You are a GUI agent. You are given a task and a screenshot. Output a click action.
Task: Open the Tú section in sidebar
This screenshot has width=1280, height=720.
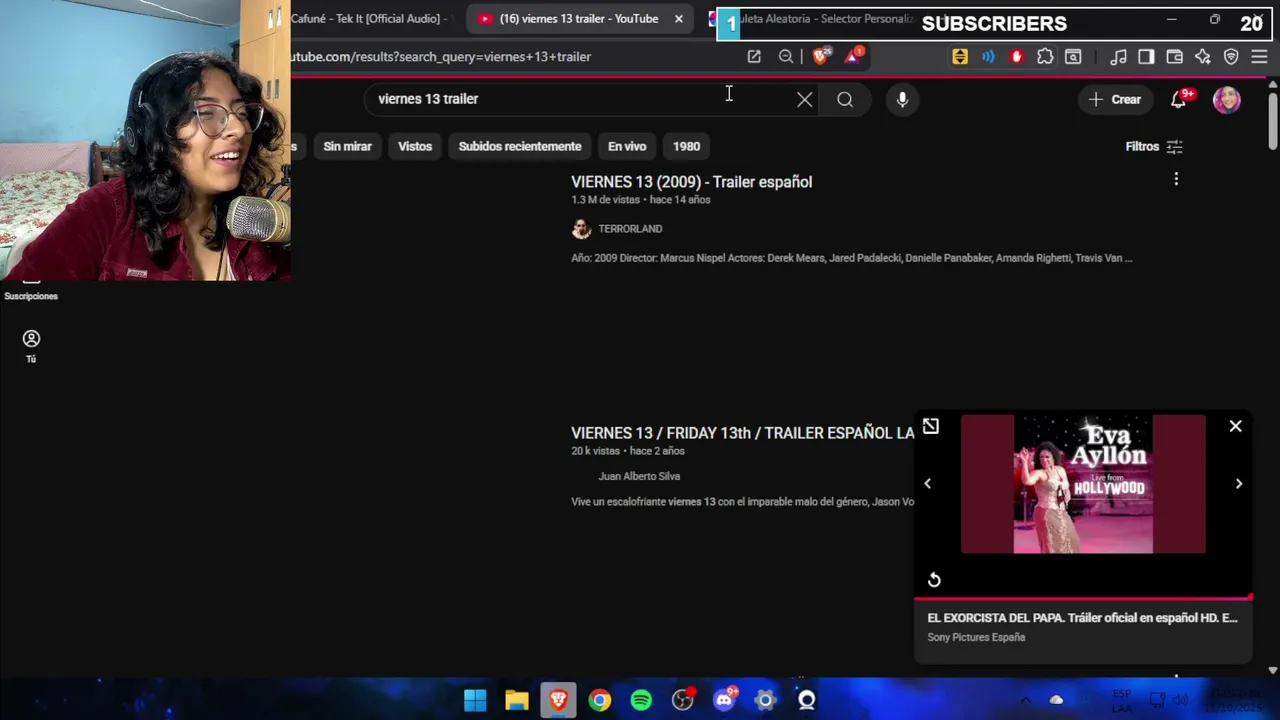[31, 346]
